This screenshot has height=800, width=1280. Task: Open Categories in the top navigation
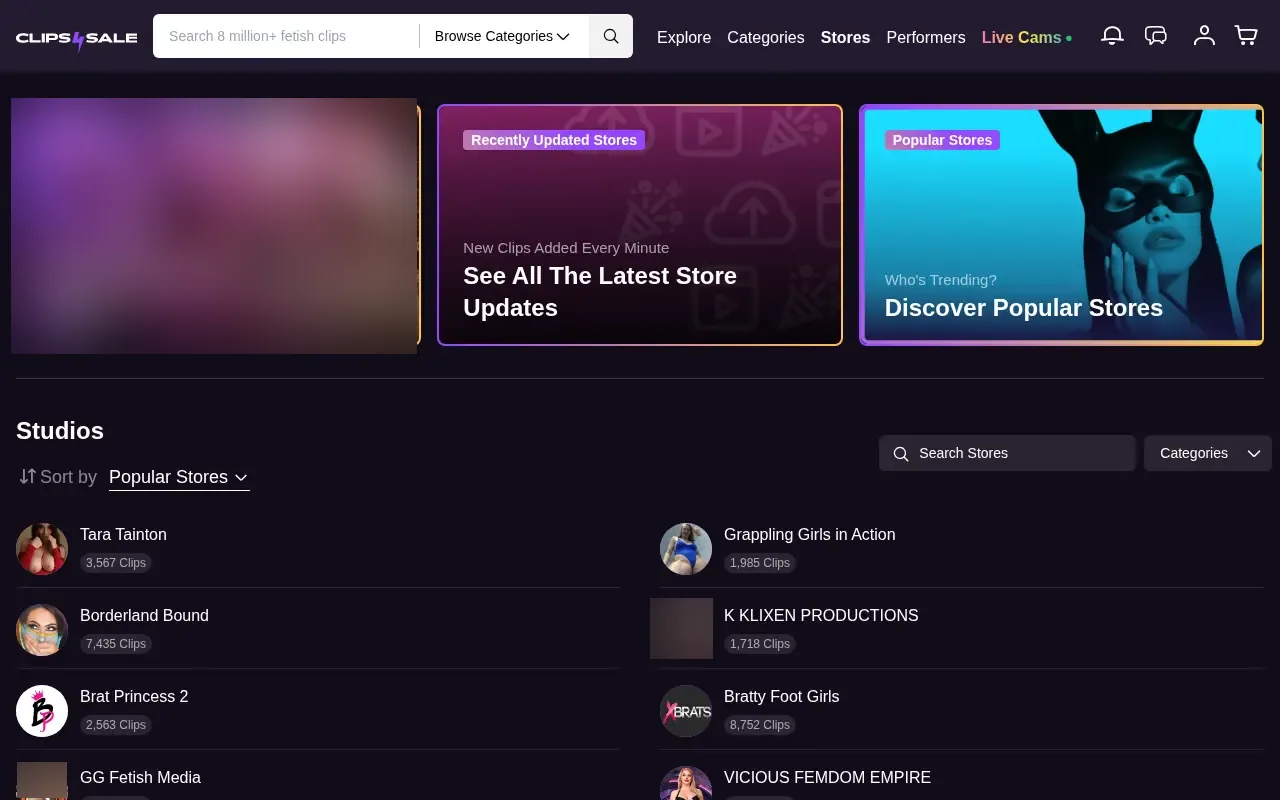(x=766, y=37)
